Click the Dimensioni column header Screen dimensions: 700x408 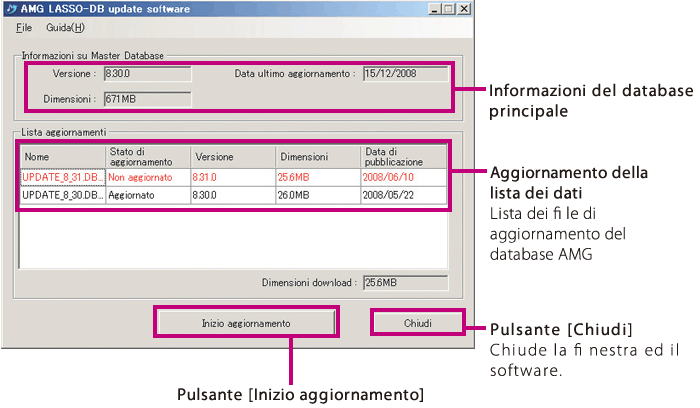pos(318,157)
